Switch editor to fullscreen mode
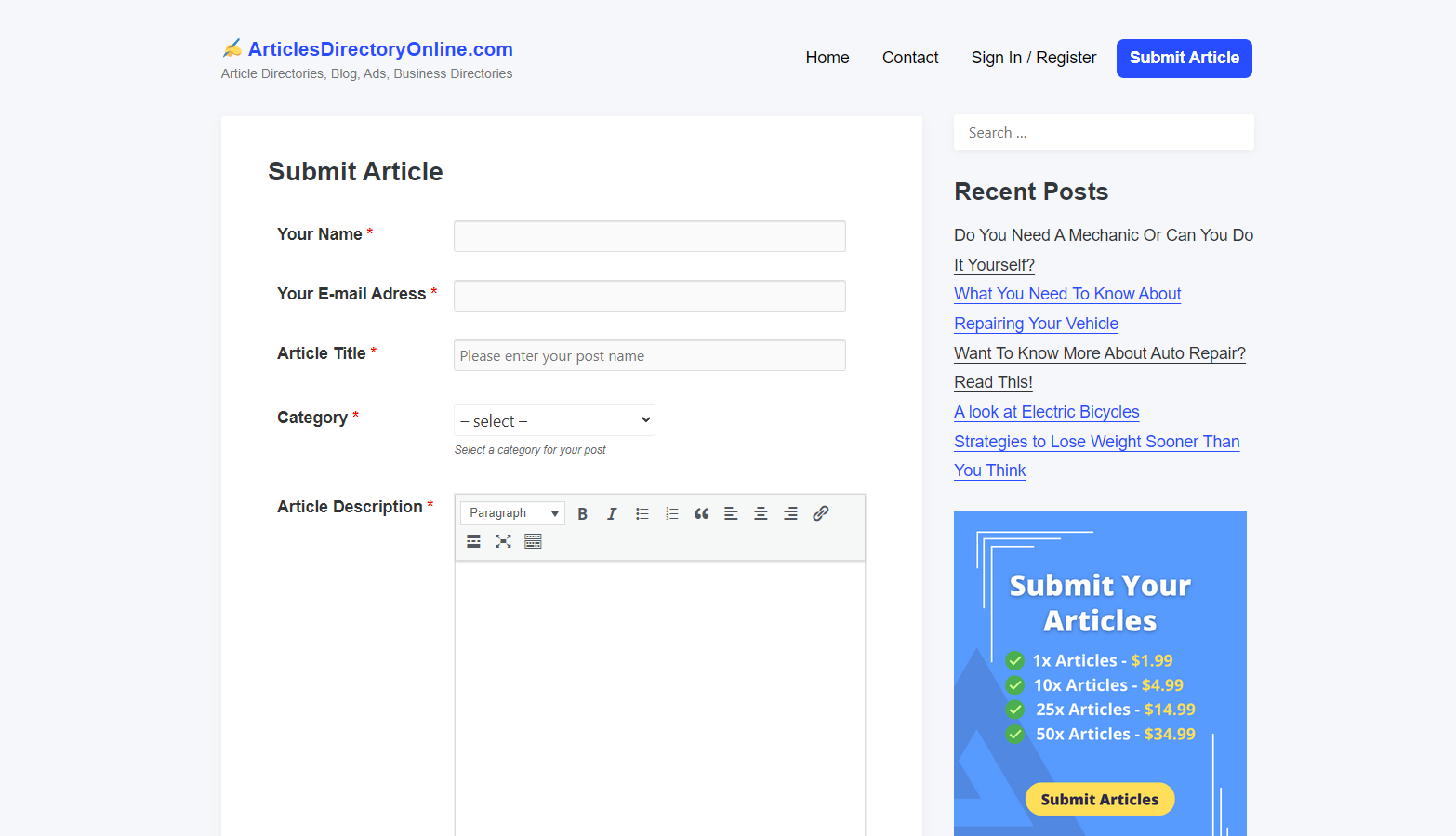This screenshot has height=836, width=1456. click(x=503, y=541)
